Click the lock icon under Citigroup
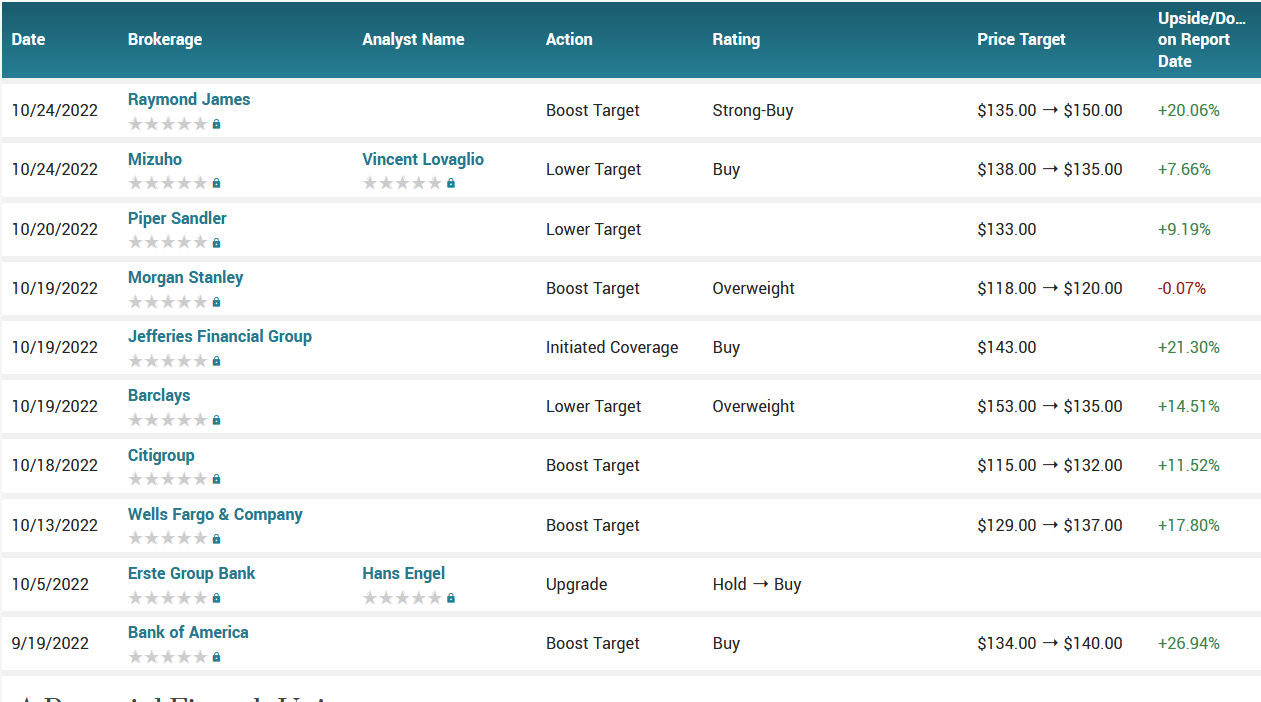Image resolution: width=1261 pixels, height=702 pixels. click(x=216, y=478)
